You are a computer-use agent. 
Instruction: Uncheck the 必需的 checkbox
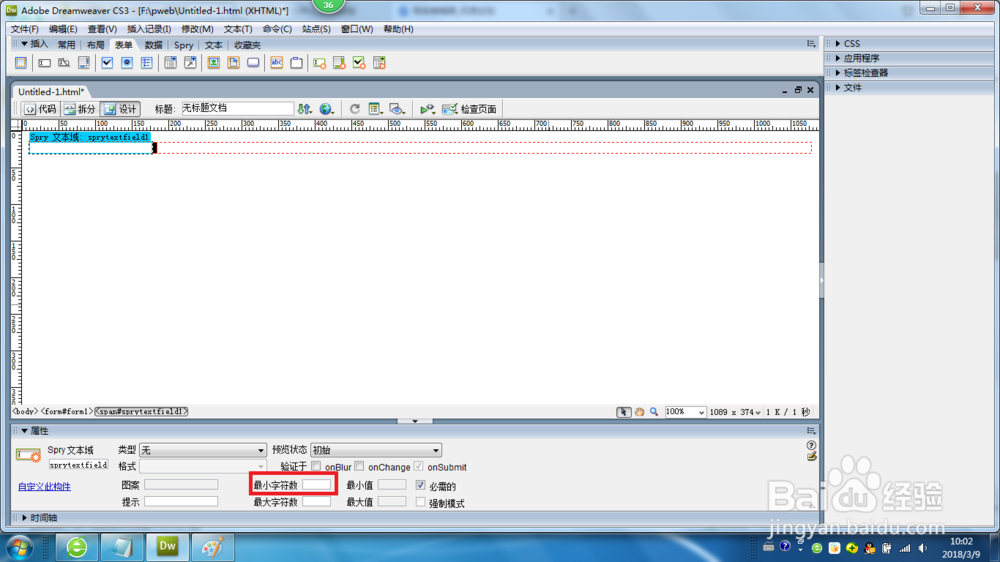point(420,485)
